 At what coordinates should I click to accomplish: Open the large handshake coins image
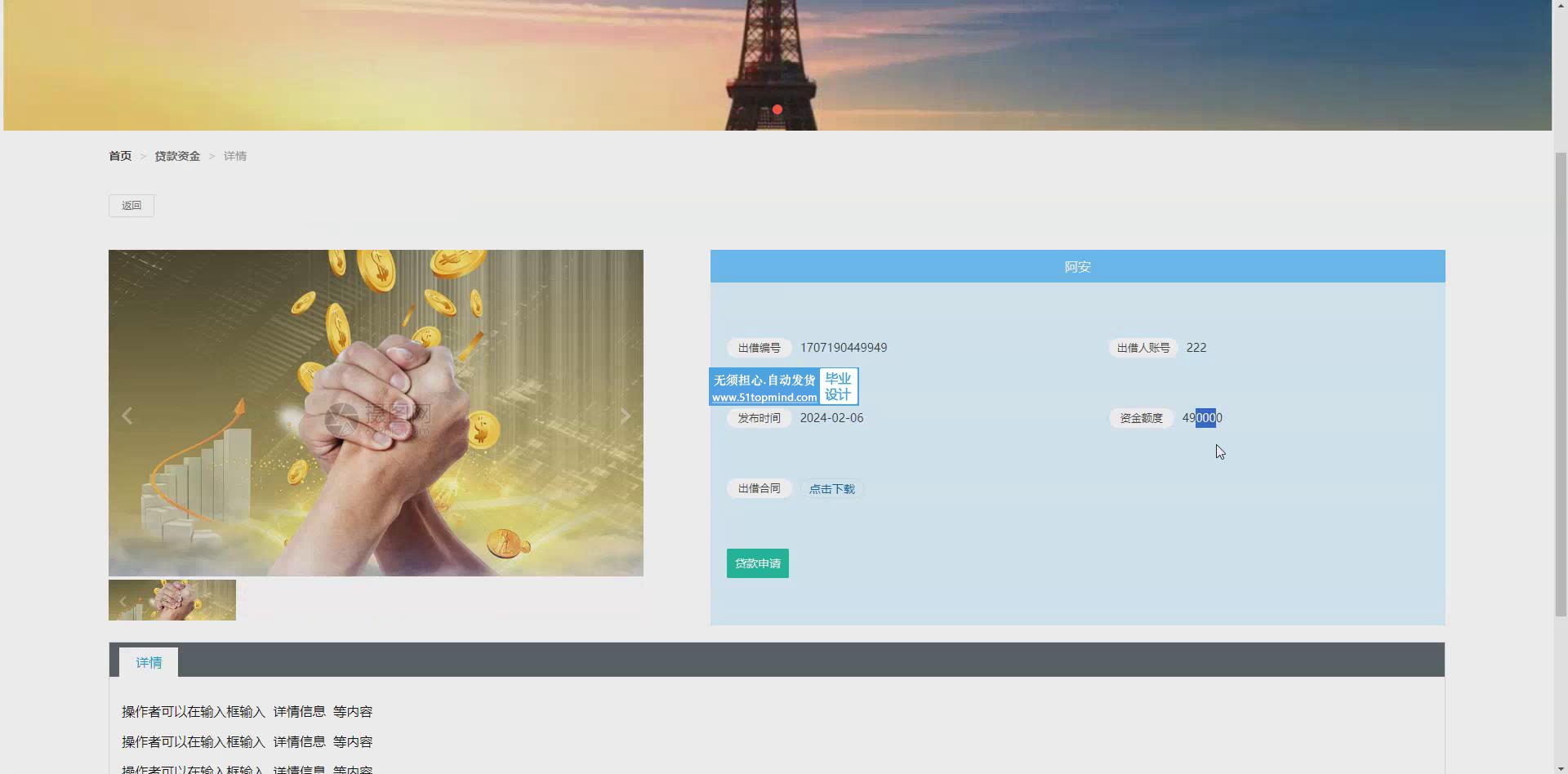click(x=376, y=413)
